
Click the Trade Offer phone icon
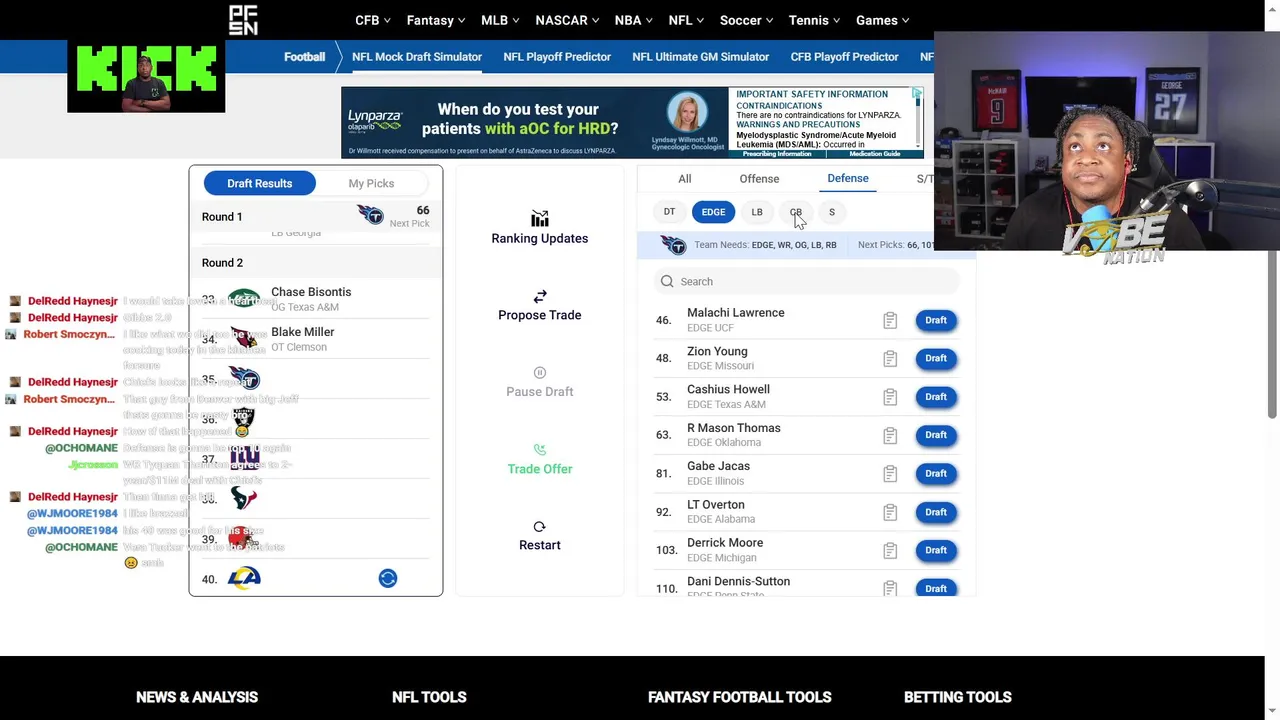point(540,450)
